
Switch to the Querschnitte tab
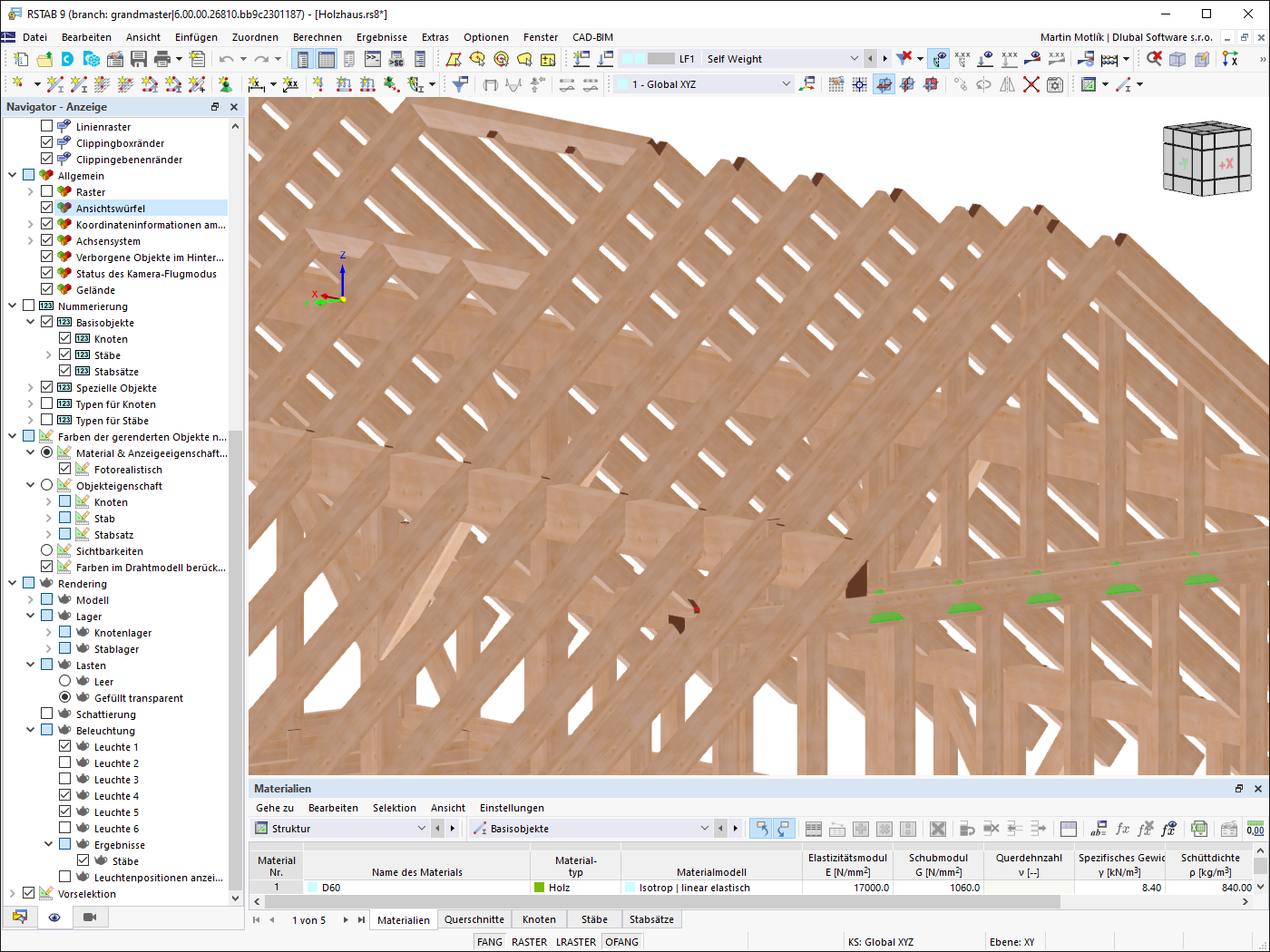[474, 919]
